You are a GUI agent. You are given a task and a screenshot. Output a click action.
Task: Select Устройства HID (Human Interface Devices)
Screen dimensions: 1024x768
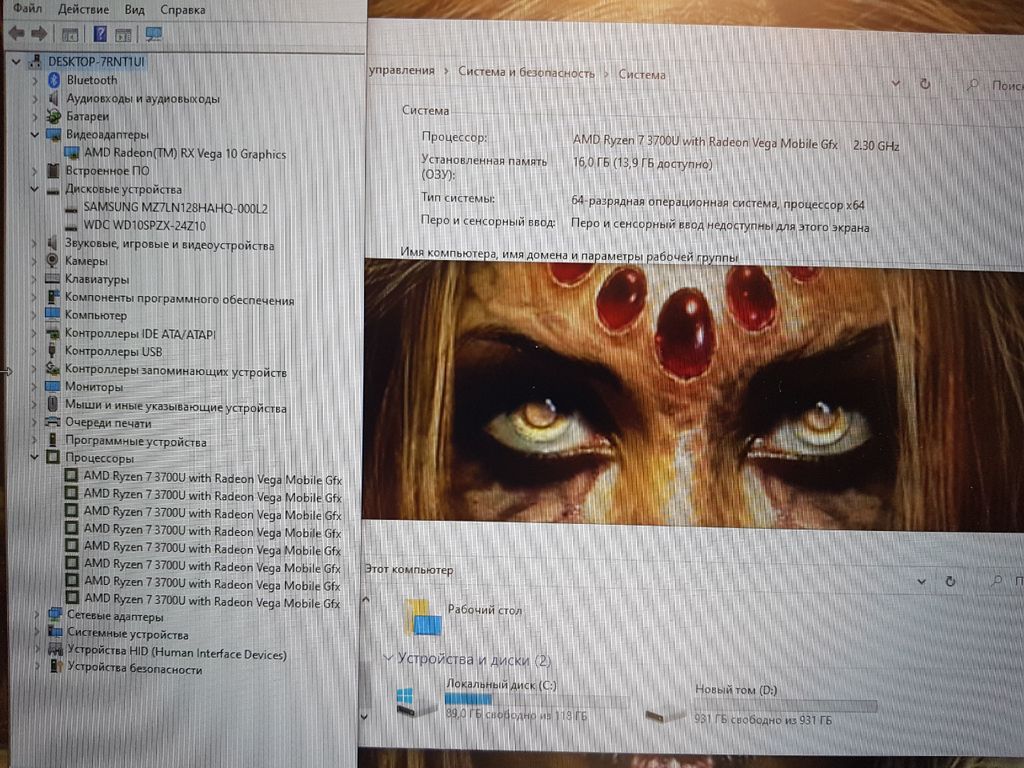(x=177, y=652)
